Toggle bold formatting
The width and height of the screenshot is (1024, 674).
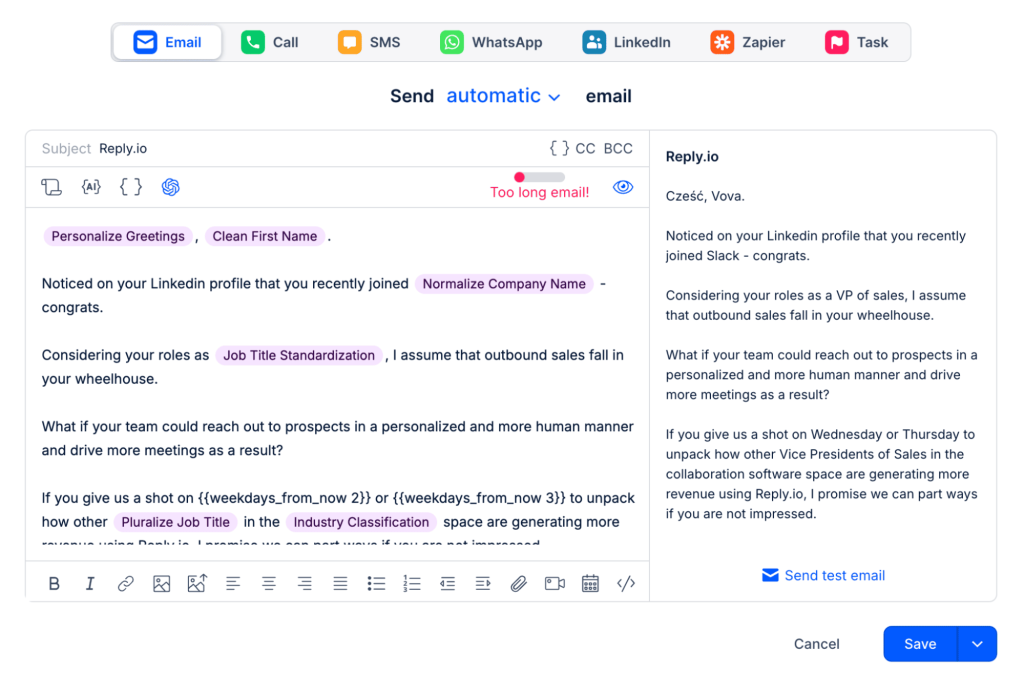[x=54, y=583]
